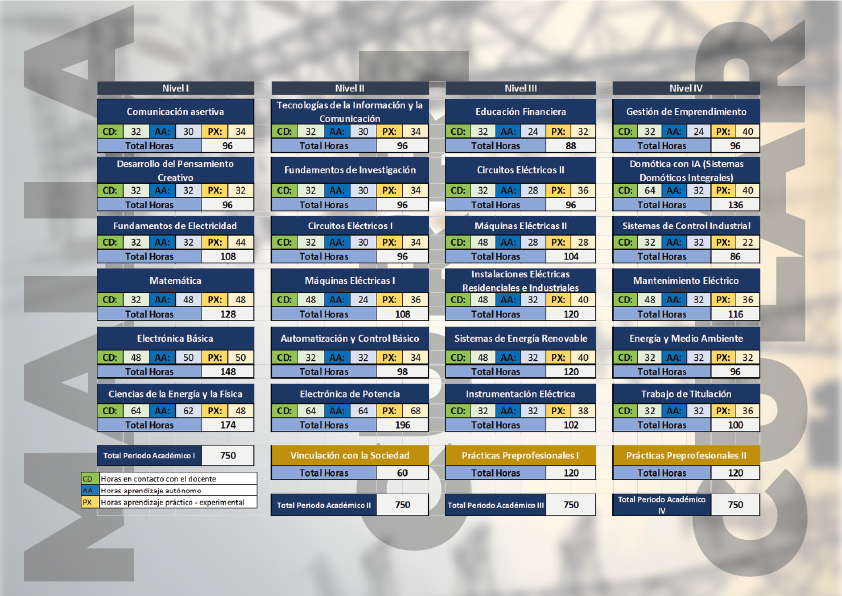This screenshot has height=596, width=842.
Task: Open the Gestión de Emprendimiento course title
Action: (x=686, y=111)
